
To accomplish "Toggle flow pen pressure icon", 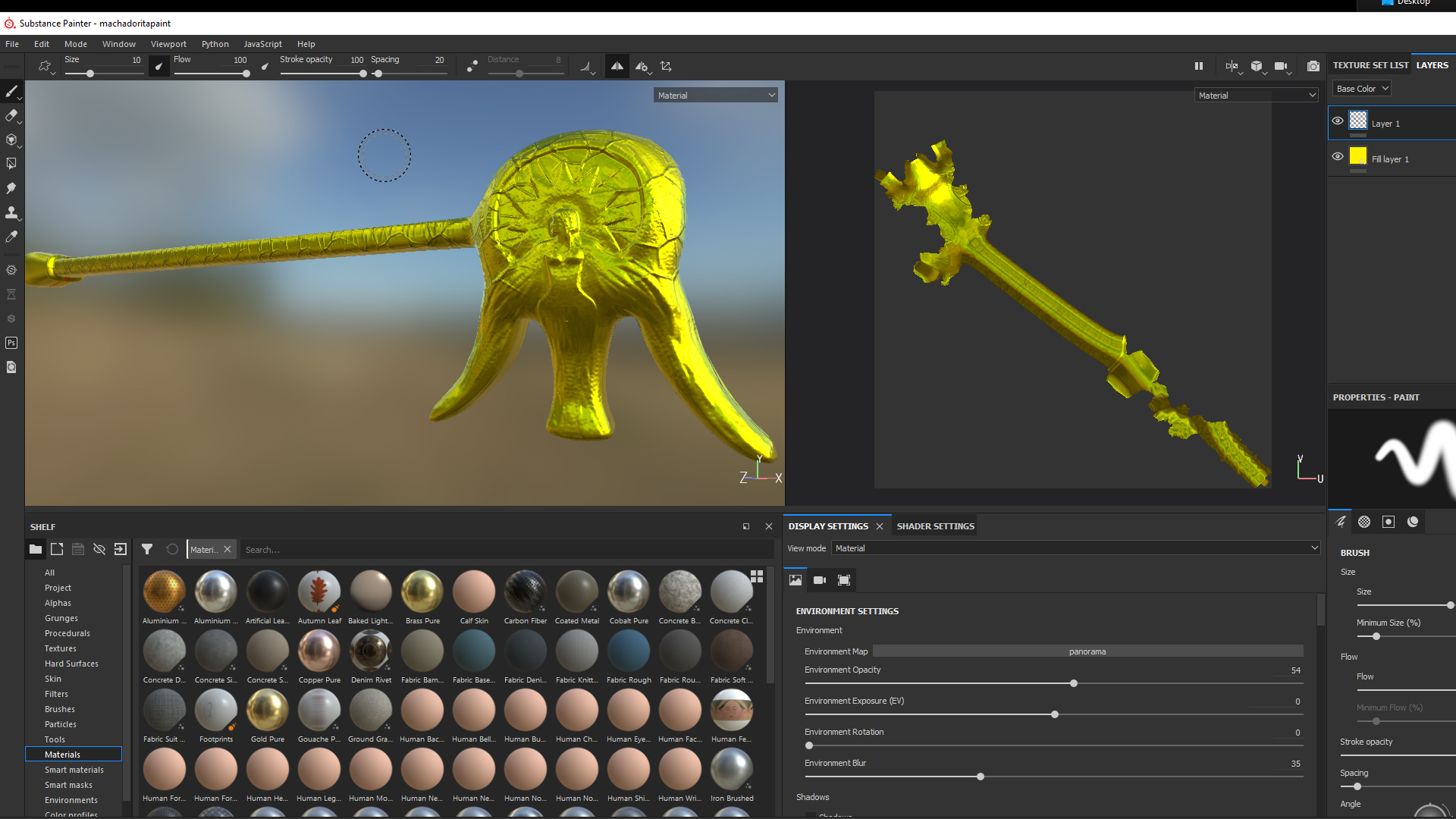I will 265,67.
